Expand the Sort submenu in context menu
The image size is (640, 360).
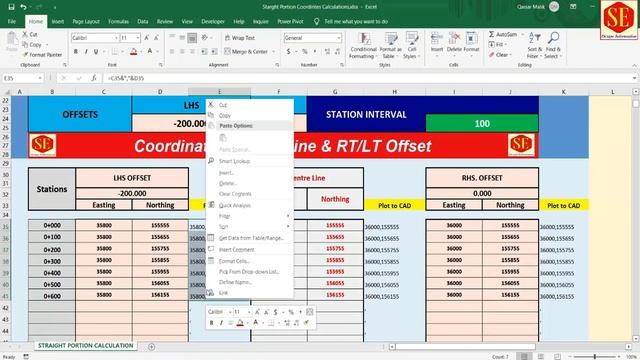click(250, 227)
